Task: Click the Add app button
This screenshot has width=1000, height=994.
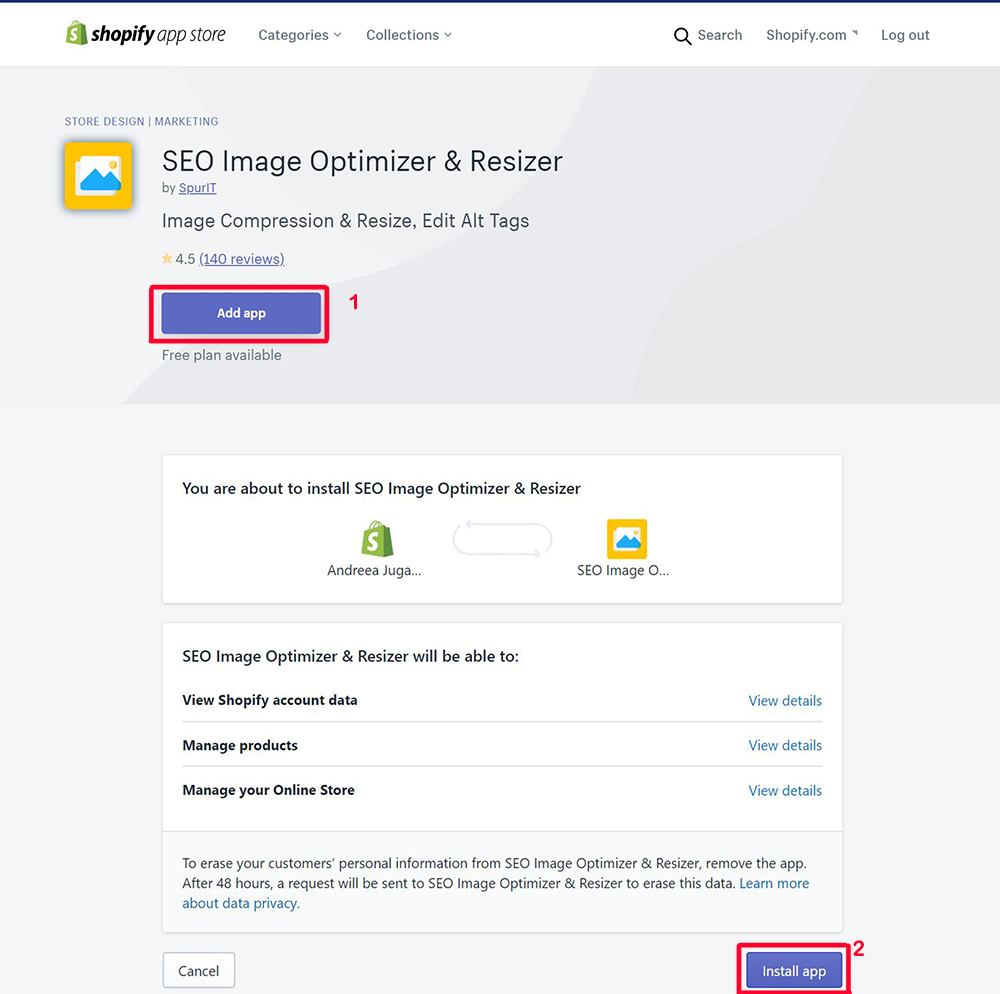Action: pyautogui.click(x=241, y=313)
